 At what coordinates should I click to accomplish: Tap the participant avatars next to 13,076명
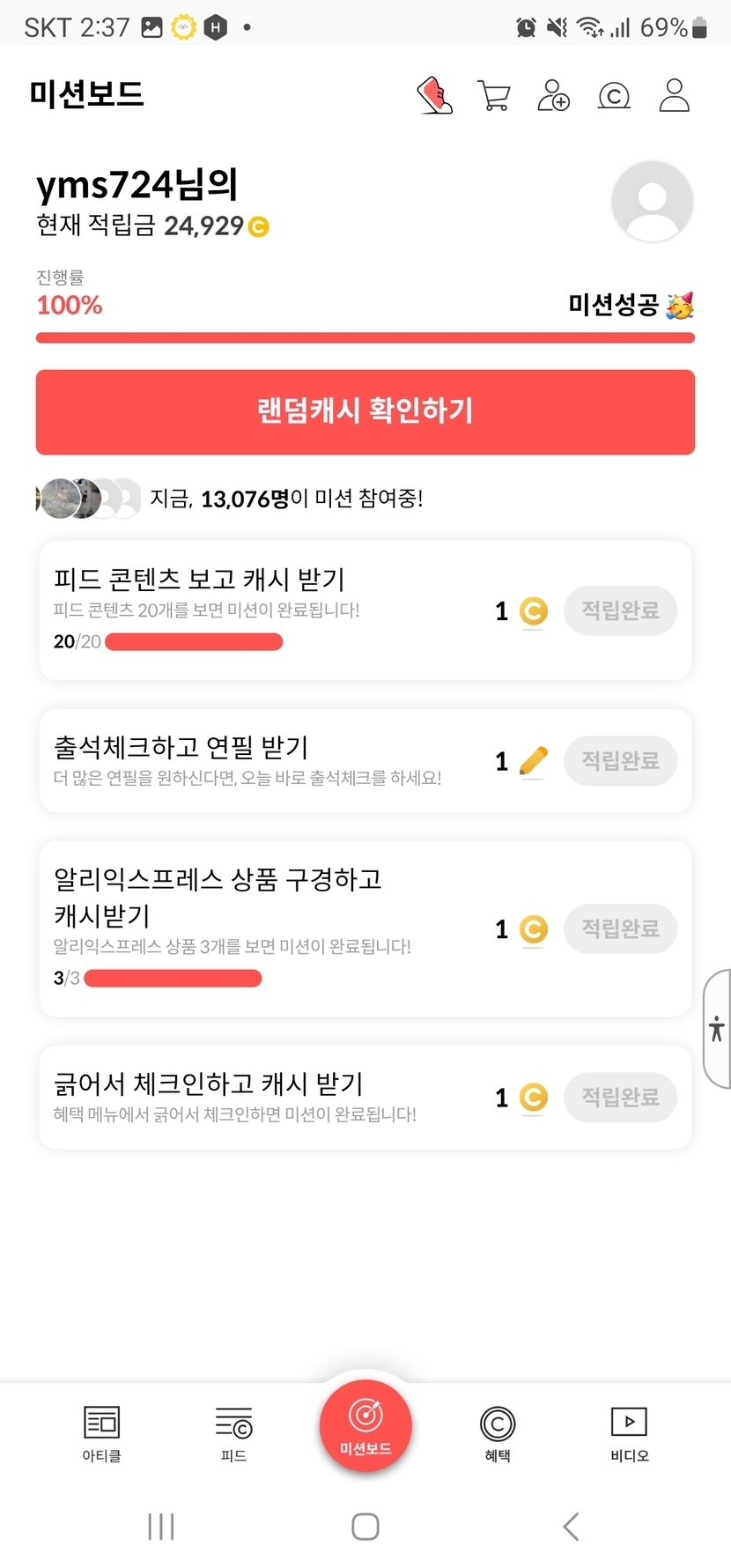(88, 499)
